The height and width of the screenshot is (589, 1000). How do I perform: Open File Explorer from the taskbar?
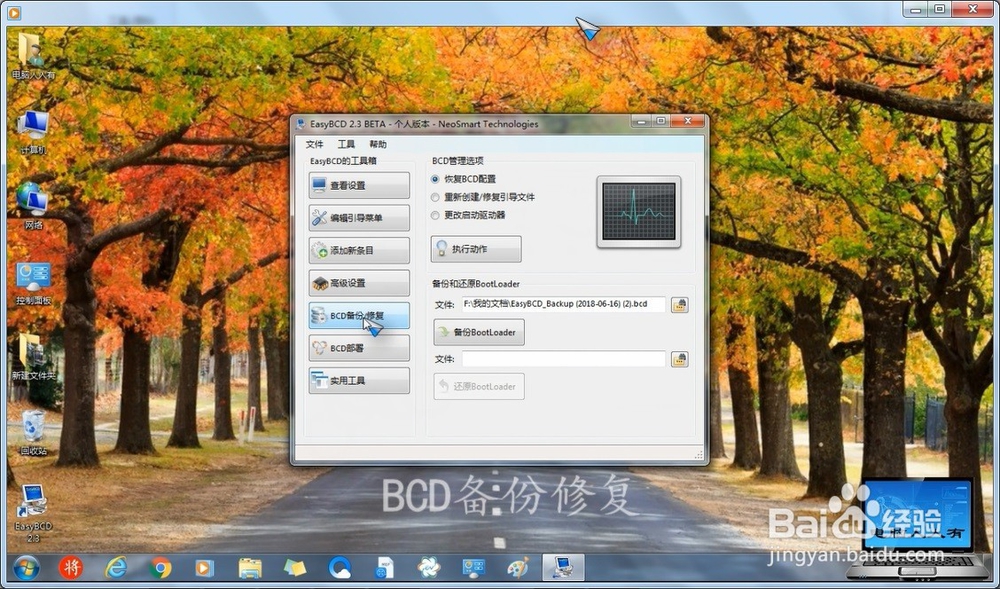(250, 567)
